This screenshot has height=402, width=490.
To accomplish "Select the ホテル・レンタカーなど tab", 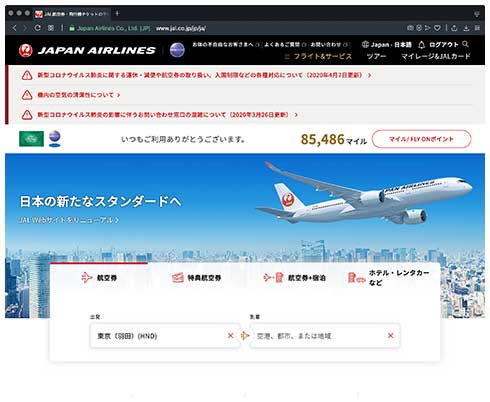I will click(x=389, y=278).
